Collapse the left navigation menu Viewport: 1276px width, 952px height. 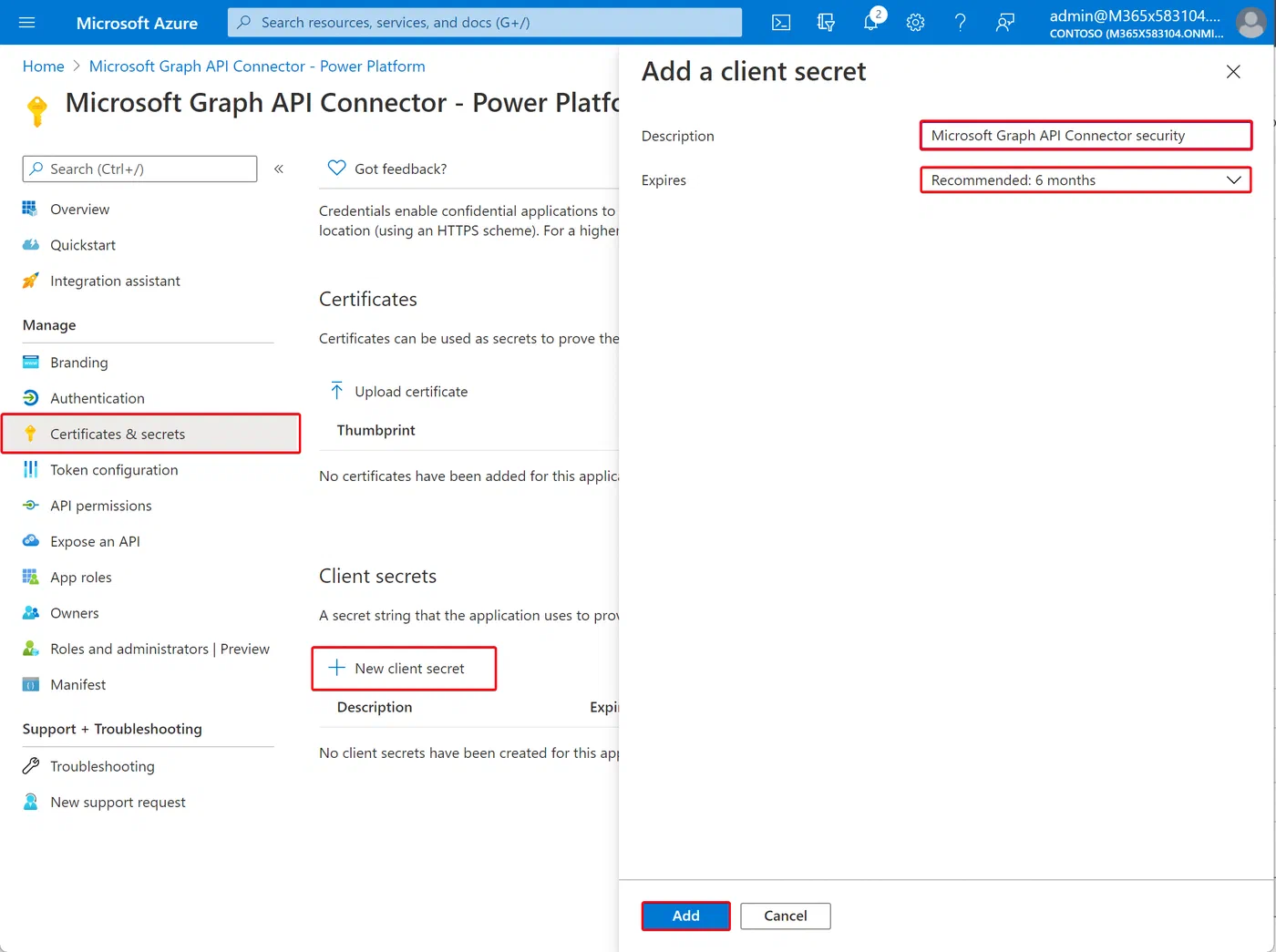coord(279,169)
